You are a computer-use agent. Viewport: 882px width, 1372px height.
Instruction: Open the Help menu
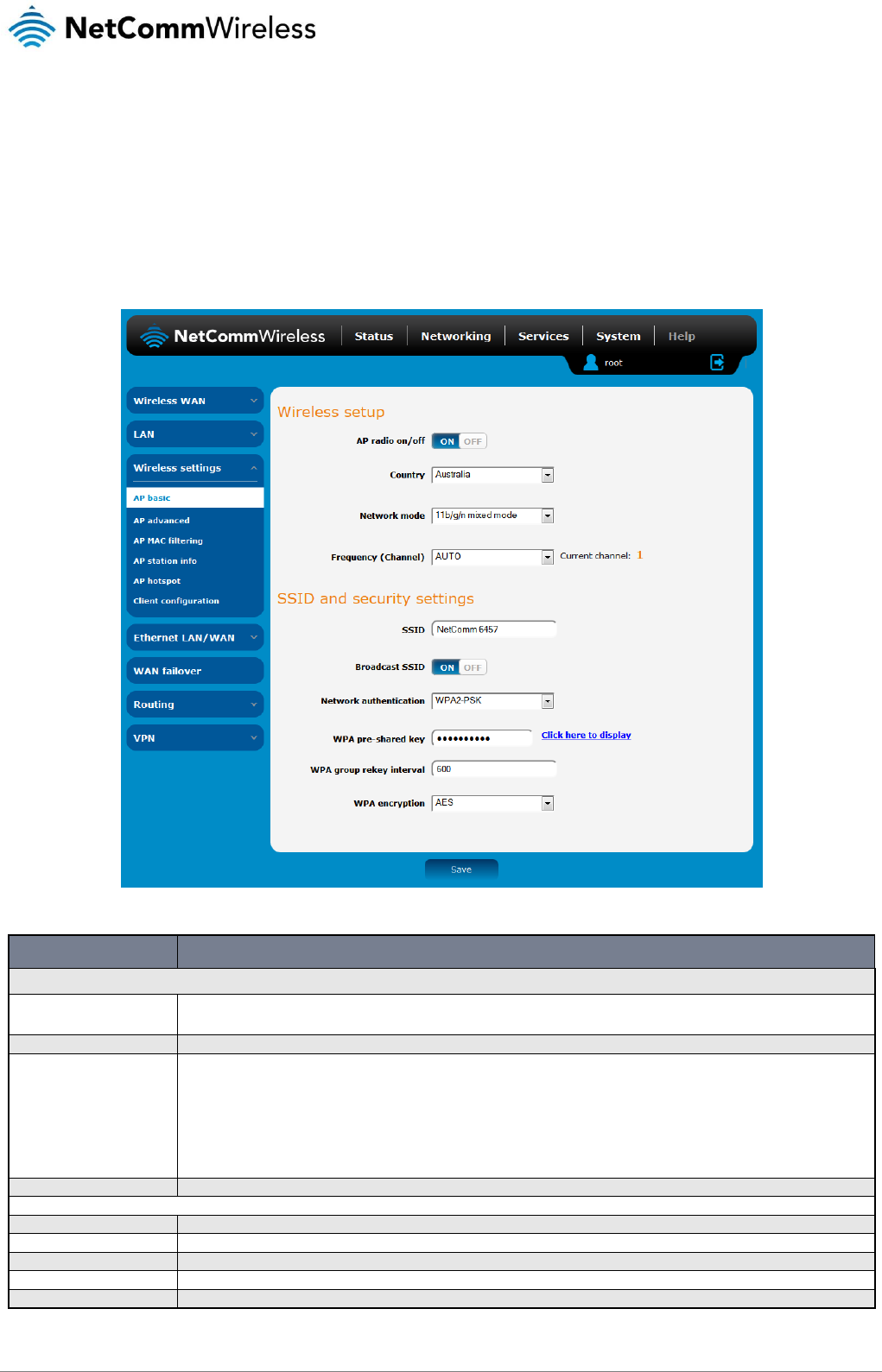coord(682,336)
